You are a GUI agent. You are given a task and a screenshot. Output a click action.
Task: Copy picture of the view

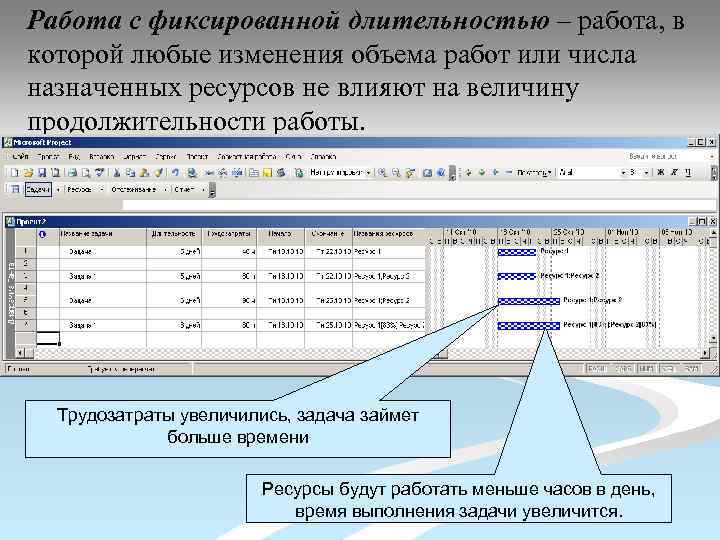pos(427,173)
